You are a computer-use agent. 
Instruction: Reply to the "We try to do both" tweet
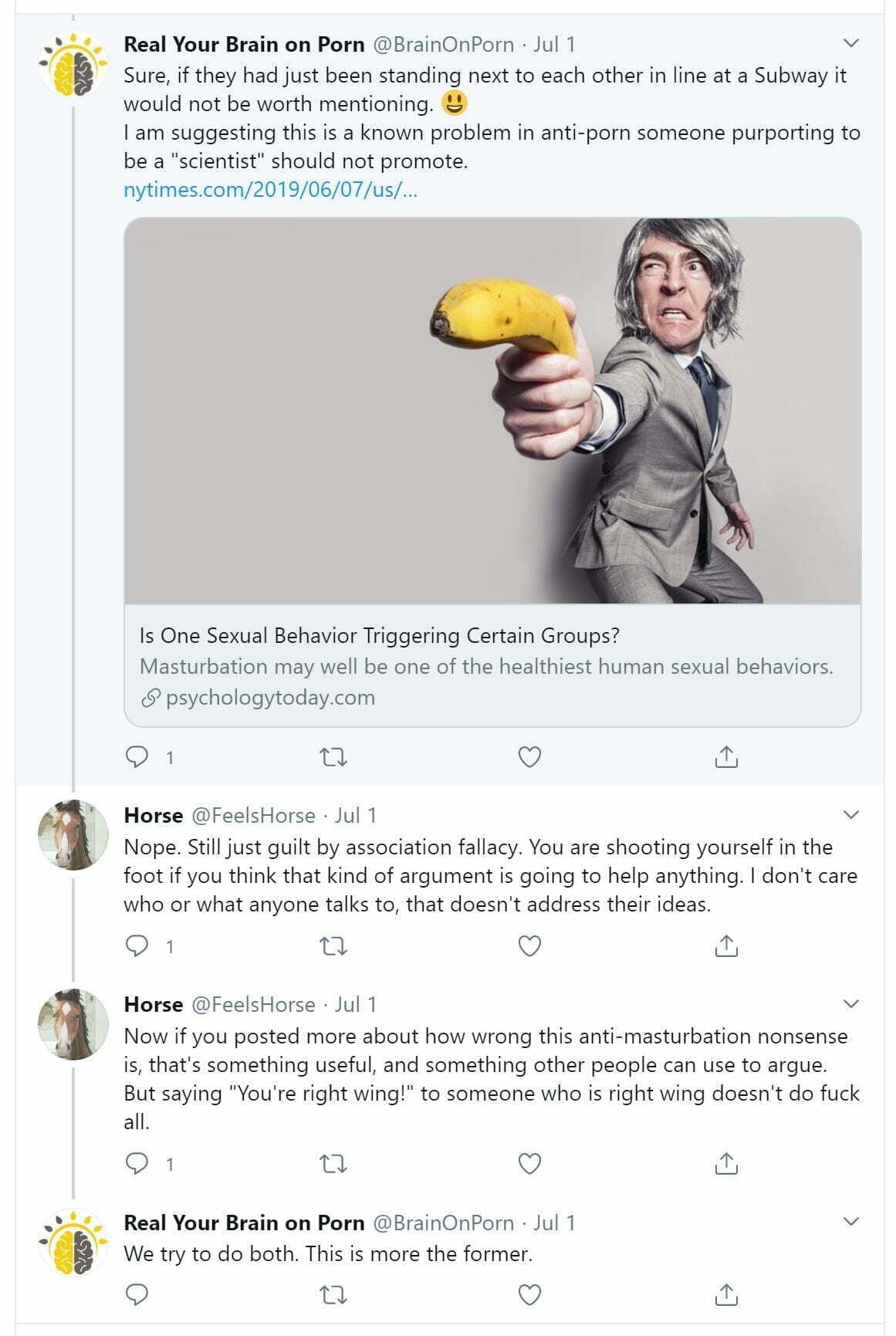pos(137,1294)
